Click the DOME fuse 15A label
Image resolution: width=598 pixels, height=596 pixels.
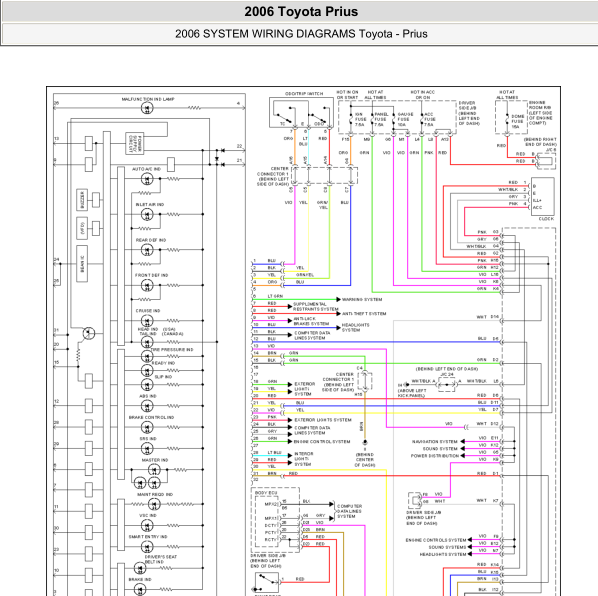pos(517,121)
